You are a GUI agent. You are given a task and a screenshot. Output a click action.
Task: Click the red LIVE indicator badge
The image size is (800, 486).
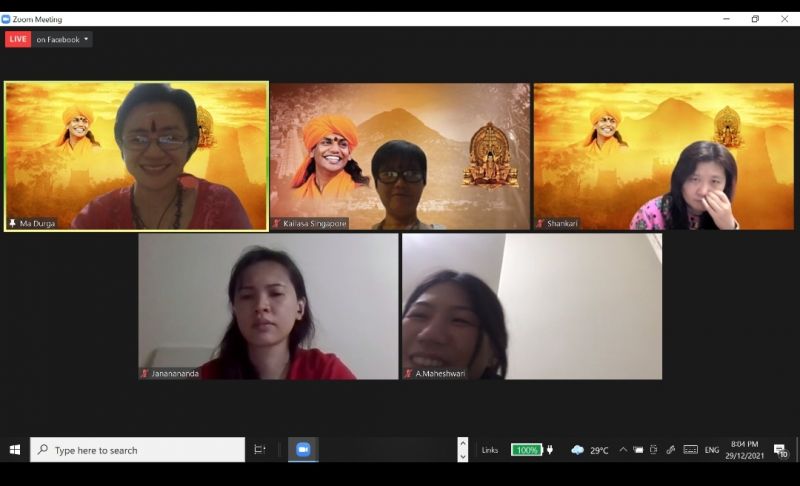[18, 39]
